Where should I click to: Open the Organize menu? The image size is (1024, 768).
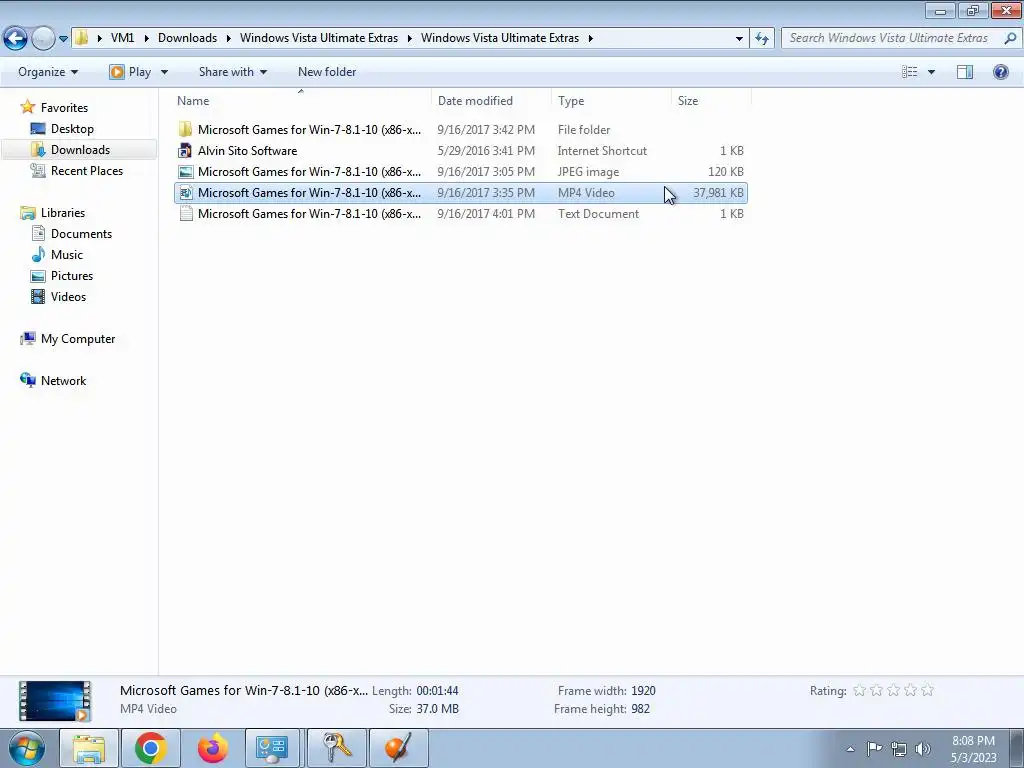click(x=48, y=72)
